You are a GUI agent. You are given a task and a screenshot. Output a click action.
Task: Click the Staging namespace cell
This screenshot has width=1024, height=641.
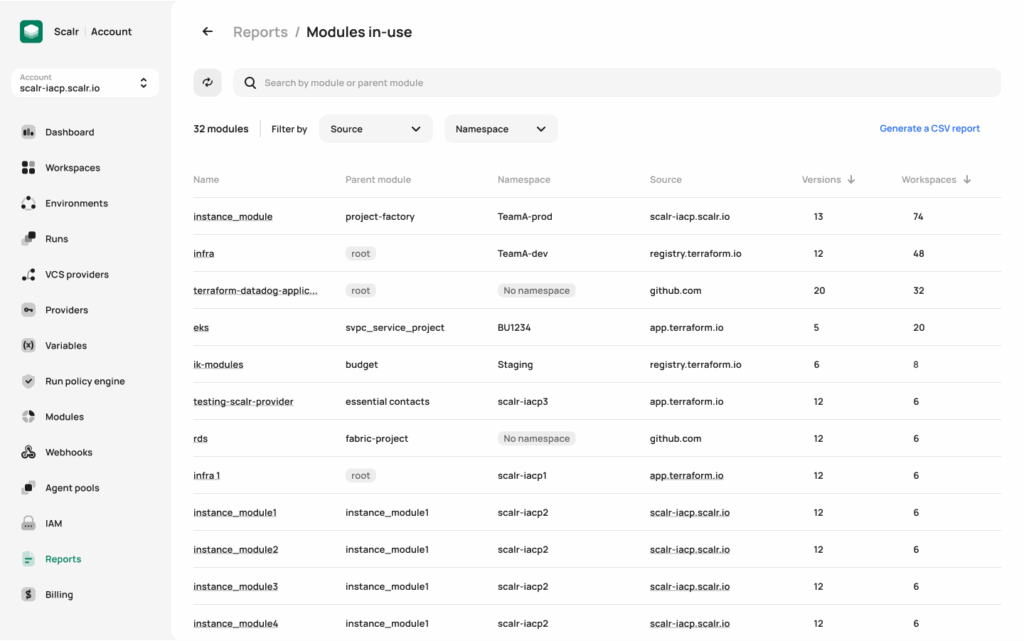tap(515, 365)
